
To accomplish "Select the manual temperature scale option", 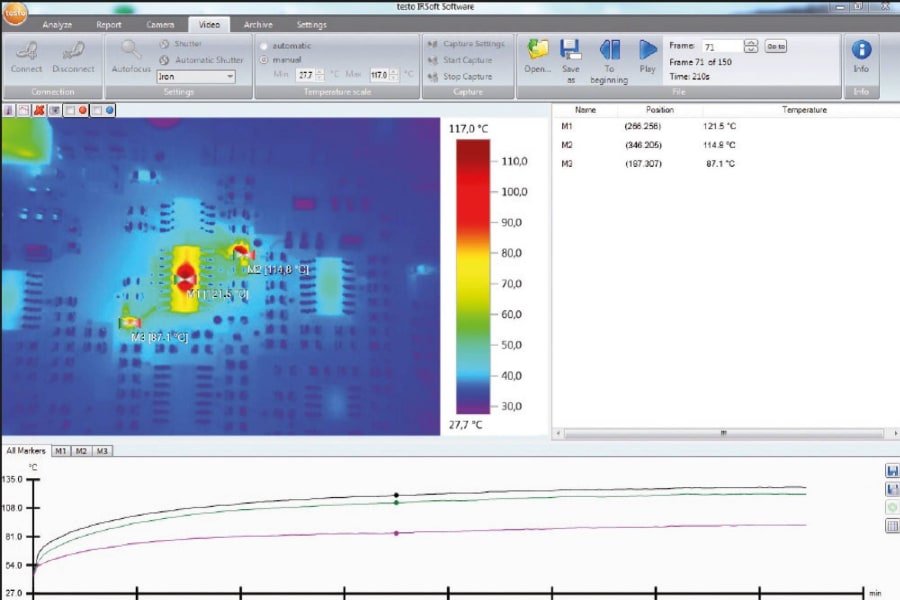I will click(264, 59).
